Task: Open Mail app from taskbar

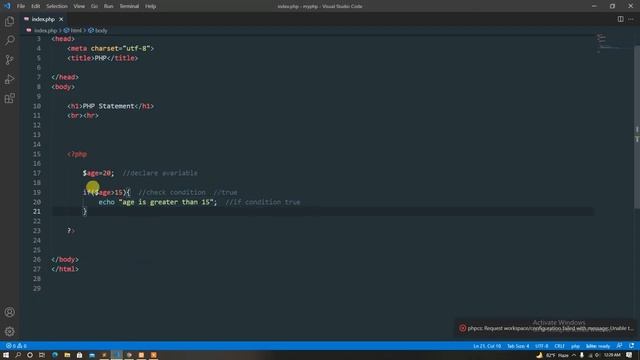Action: (92, 355)
